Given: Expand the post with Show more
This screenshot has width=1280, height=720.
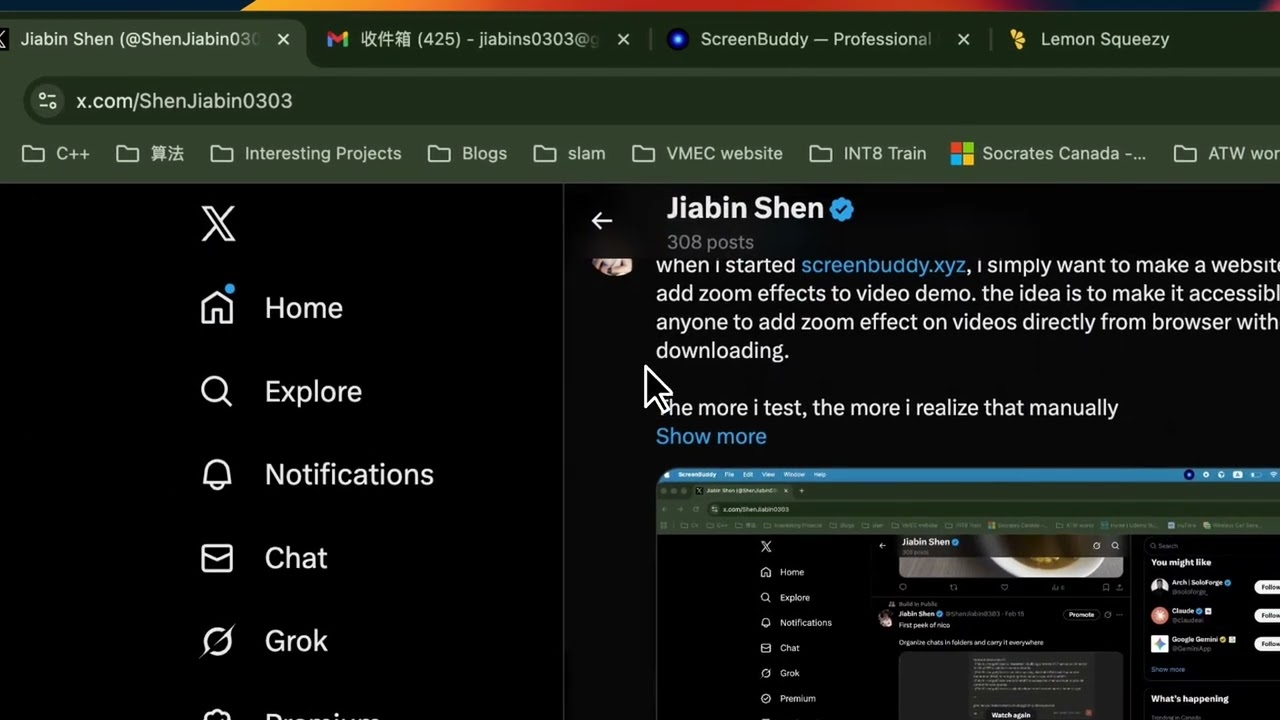Looking at the screenshot, I should pos(711,436).
